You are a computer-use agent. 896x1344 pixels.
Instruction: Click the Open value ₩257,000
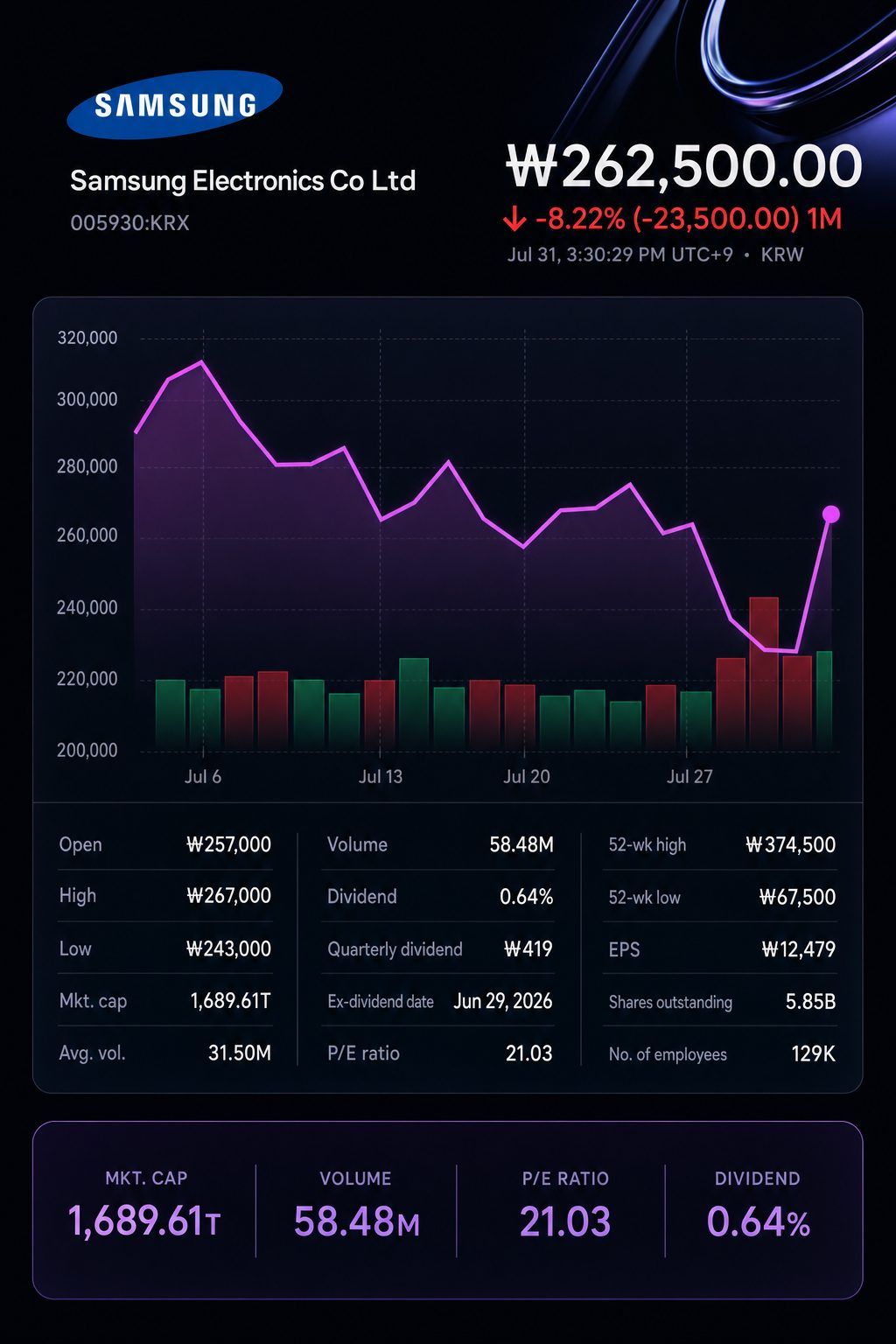tap(228, 845)
